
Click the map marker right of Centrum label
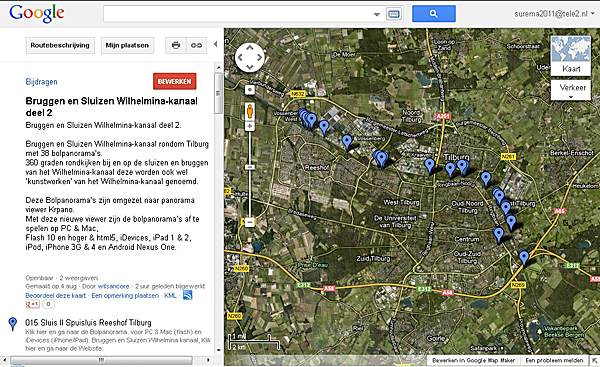(x=498, y=235)
